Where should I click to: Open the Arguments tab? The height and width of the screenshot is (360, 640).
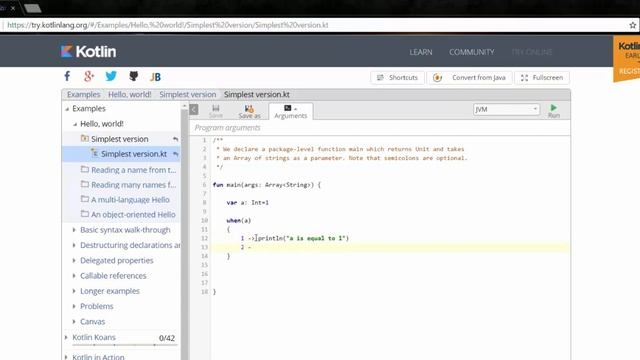pyautogui.click(x=291, y=111)
